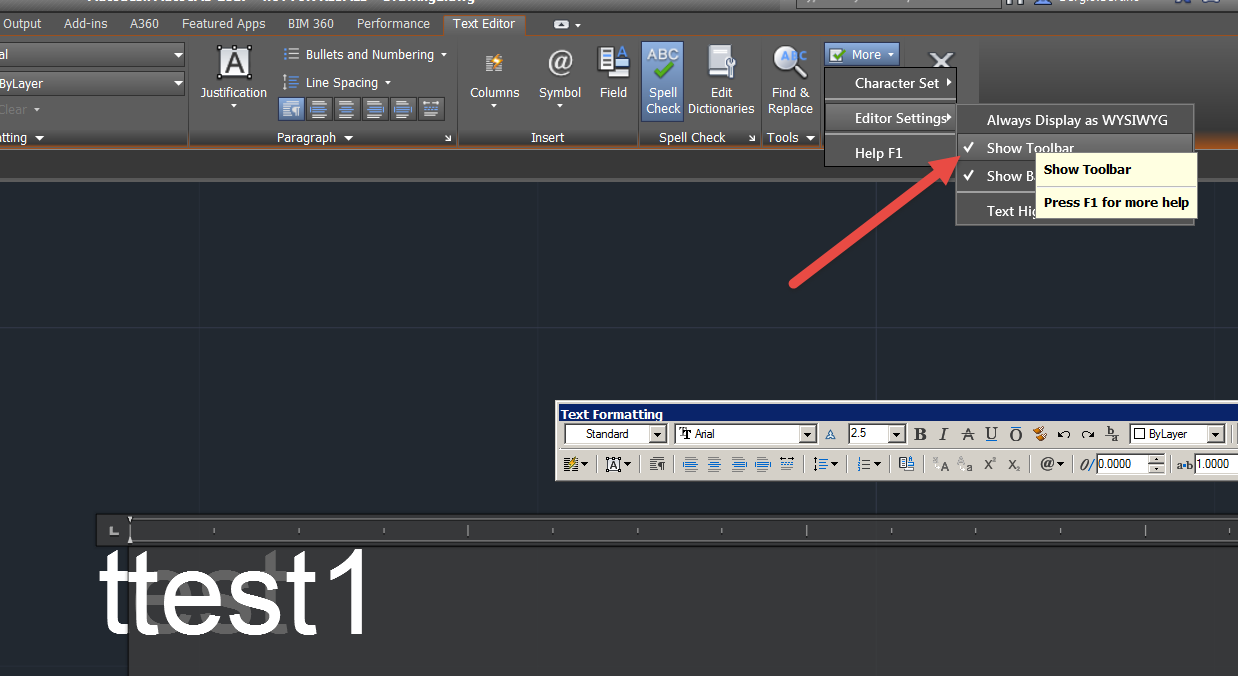Screen dimensions: 1238x676
Task: Open the Symbol tool
Action: click(559, 75)
